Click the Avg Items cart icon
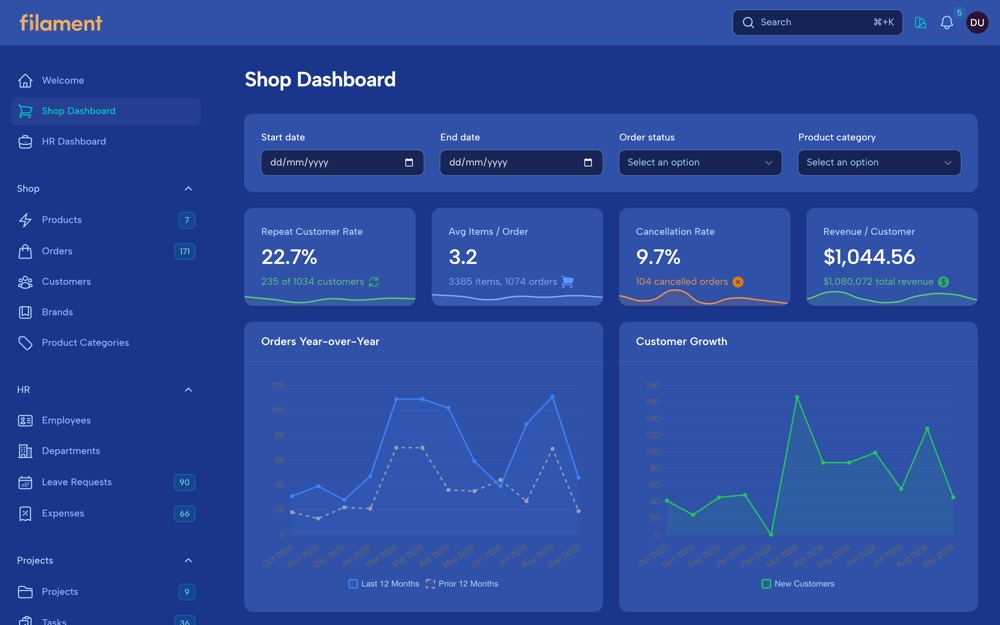 567,282
